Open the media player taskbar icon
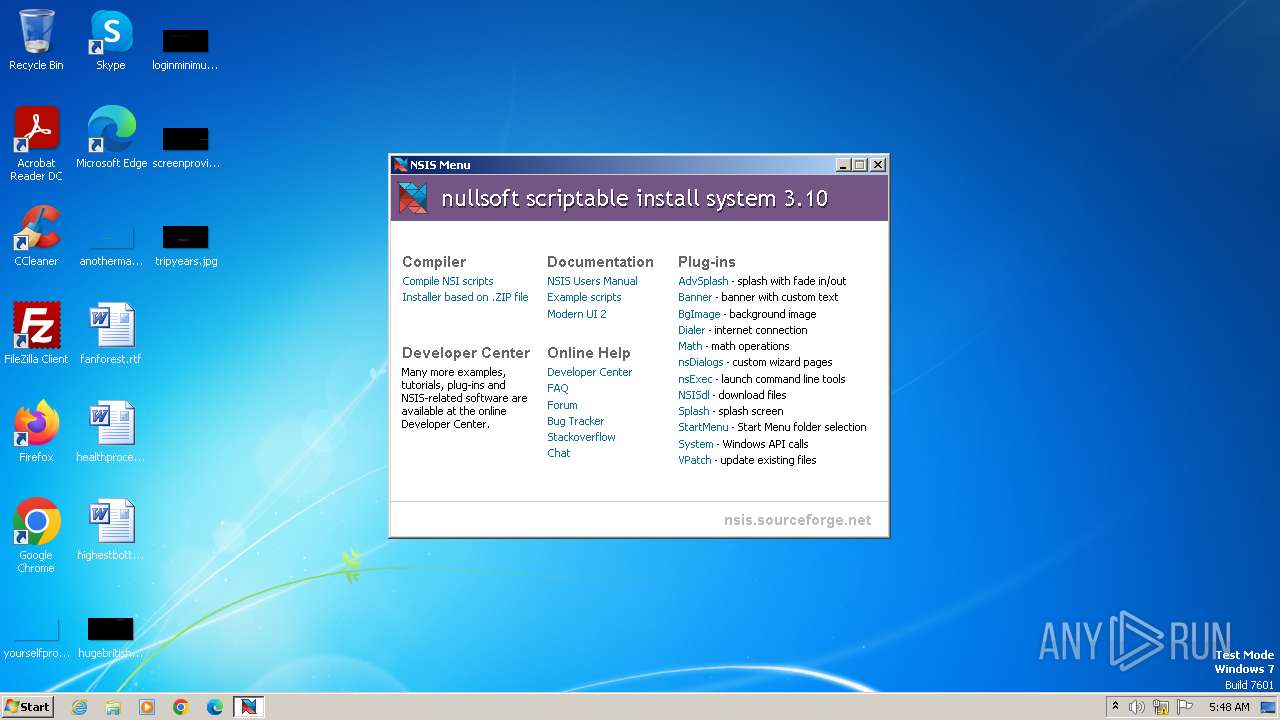 pos(147,707)
